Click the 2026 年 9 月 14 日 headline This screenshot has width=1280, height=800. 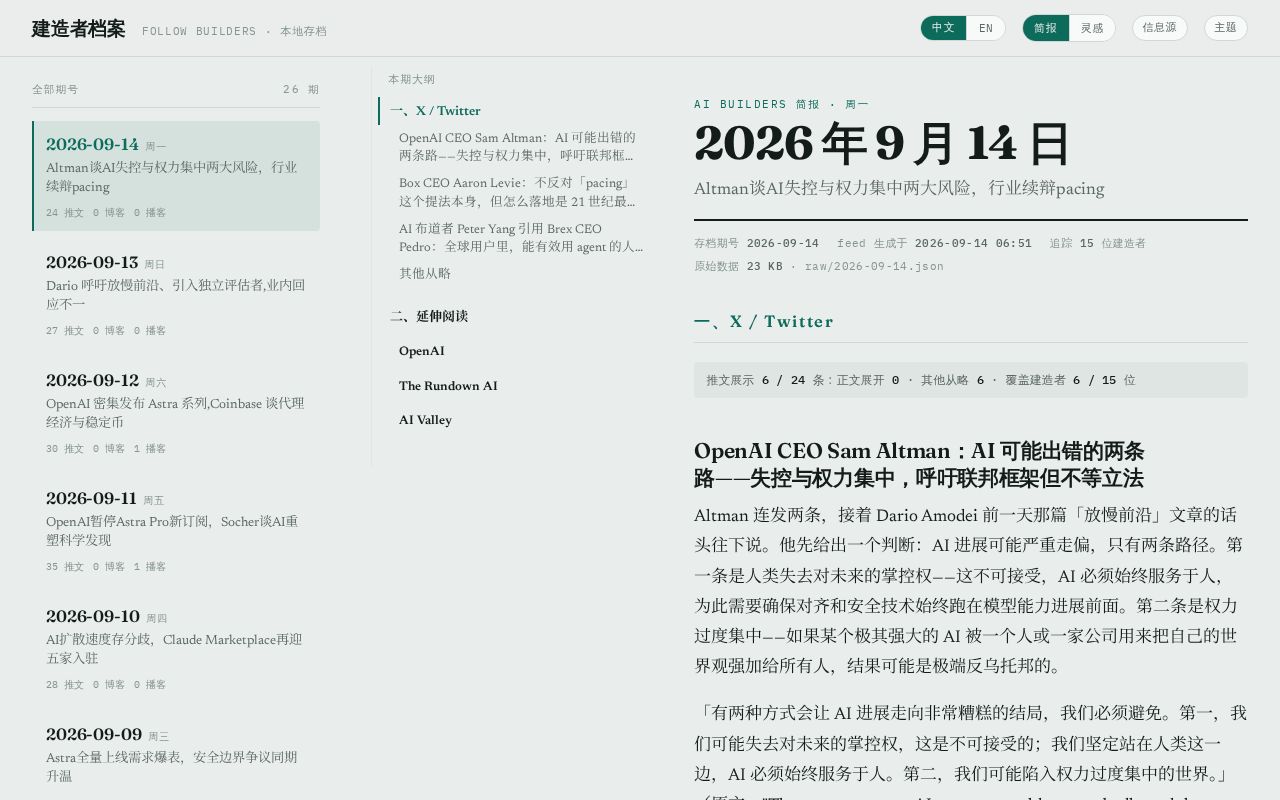pos(883,144)
